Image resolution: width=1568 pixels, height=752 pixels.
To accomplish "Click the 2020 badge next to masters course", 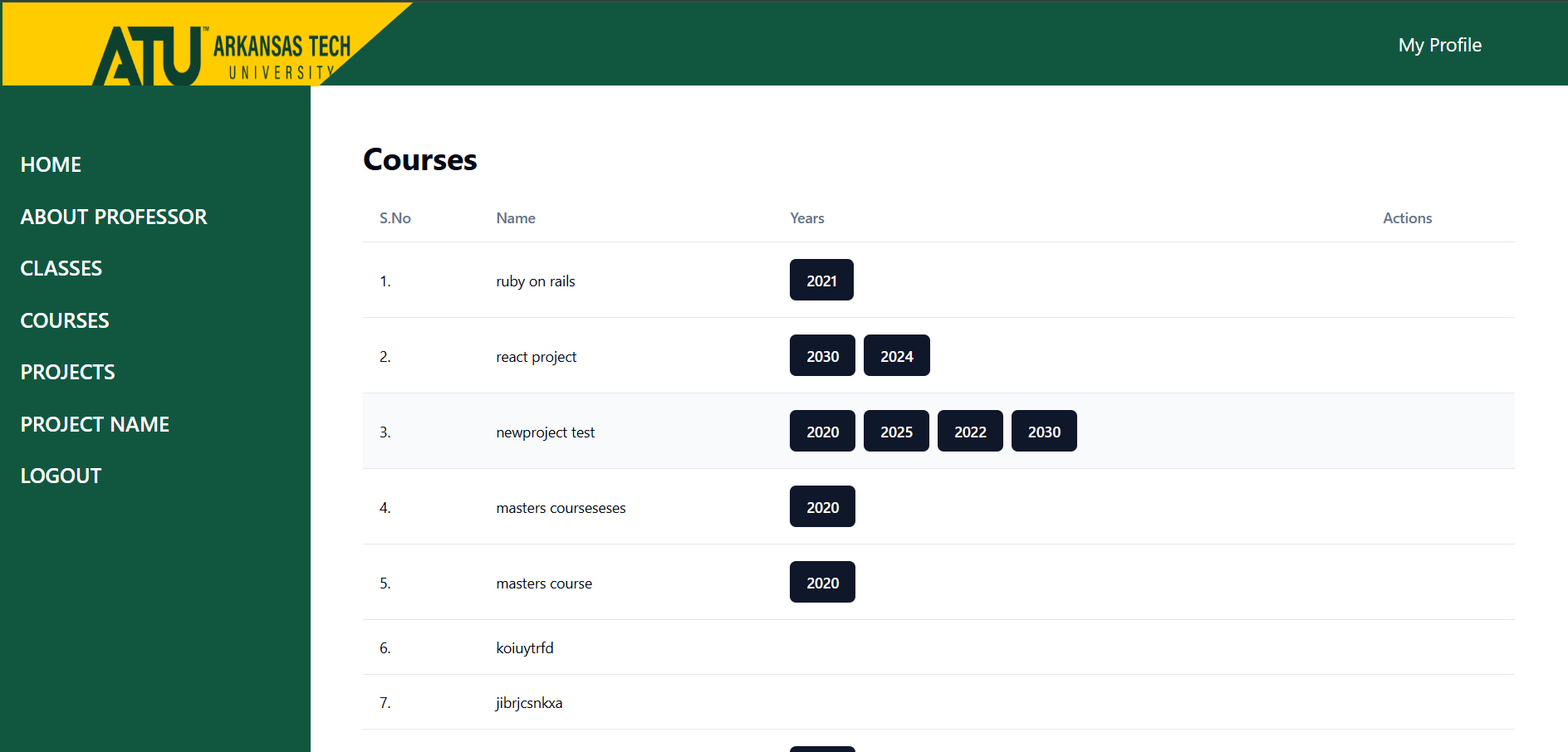I will click(821, 582).
